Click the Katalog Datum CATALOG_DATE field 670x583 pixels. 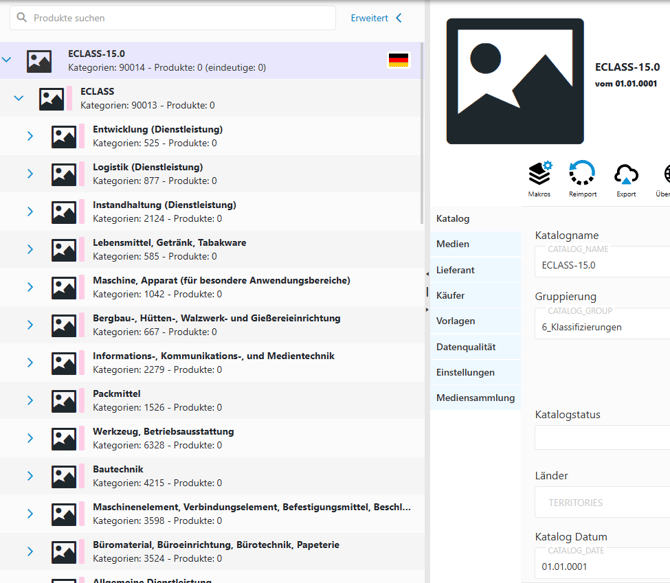602,563
